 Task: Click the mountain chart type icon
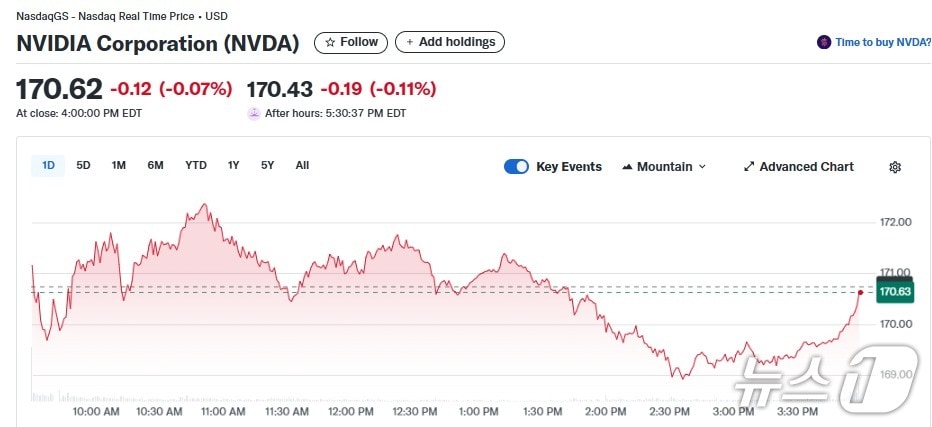pyautogui.click(x=627, y=167)
